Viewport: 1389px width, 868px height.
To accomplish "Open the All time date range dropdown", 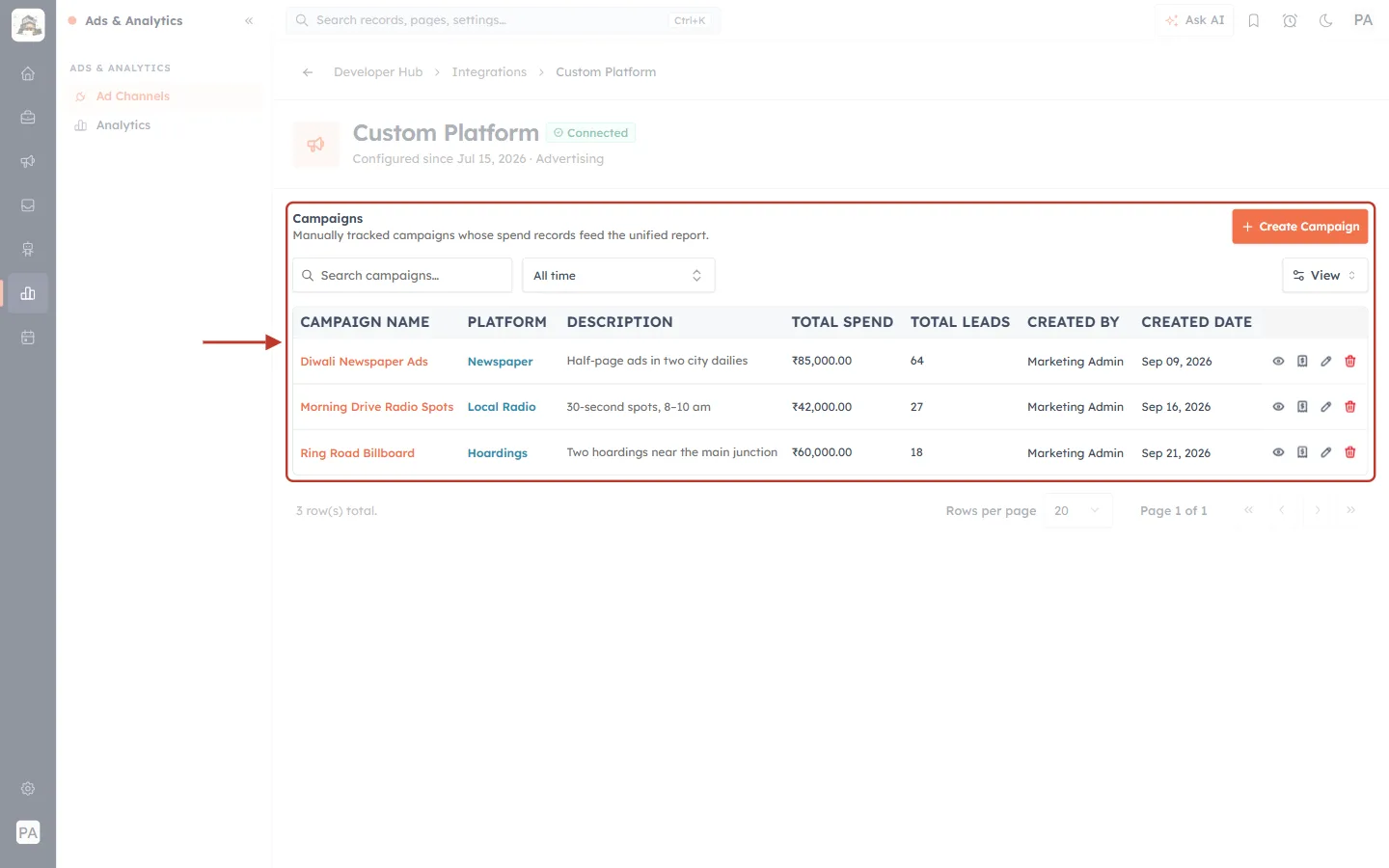I will (x=618, y=276).
